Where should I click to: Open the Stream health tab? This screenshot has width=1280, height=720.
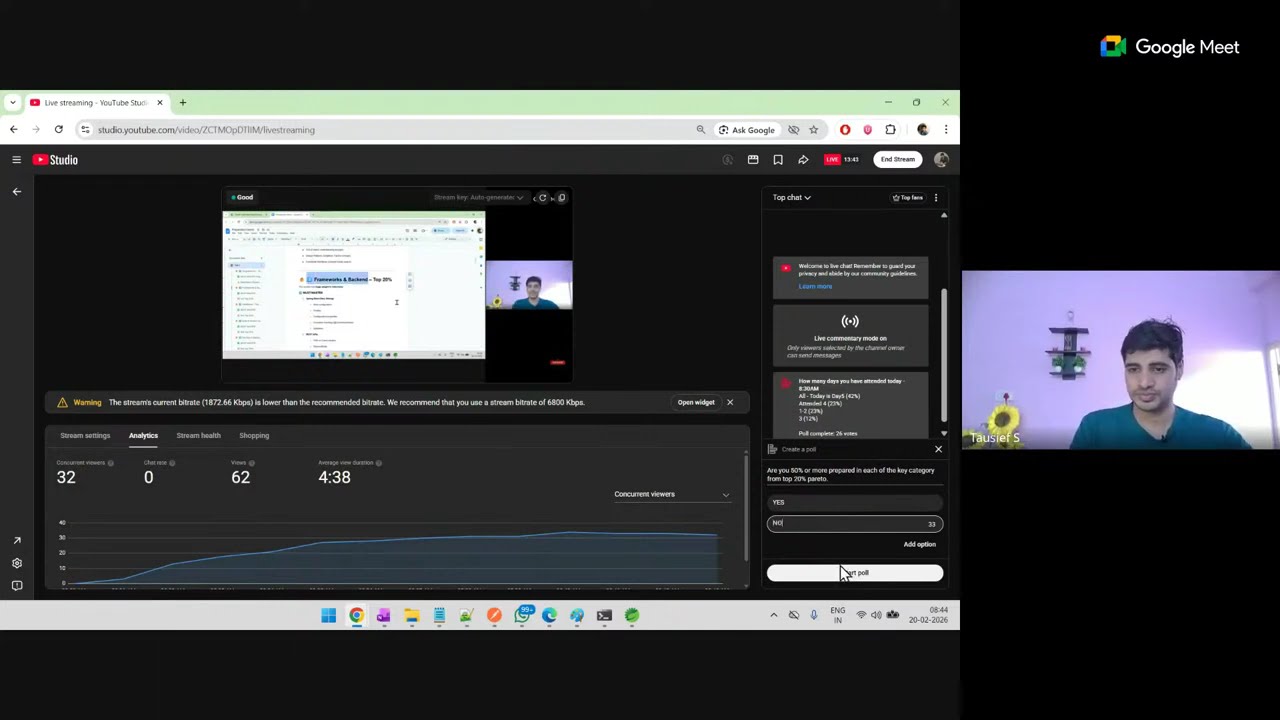[198, 435]
